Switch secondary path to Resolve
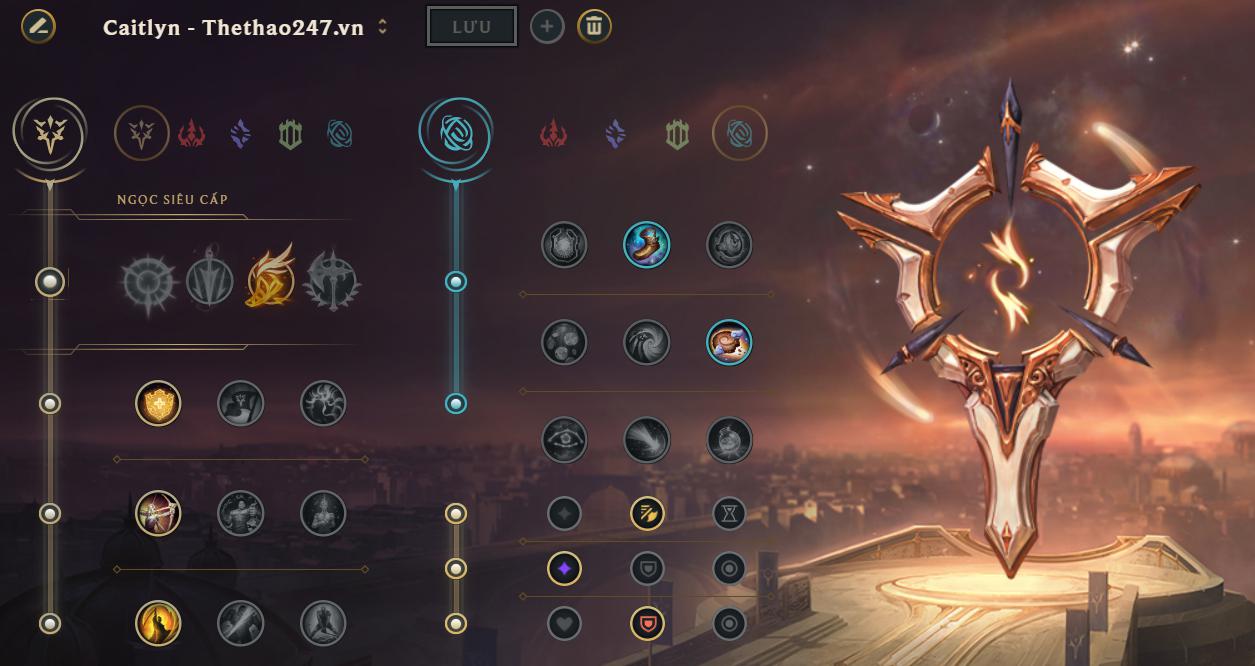This screenshot has height=666, width=1255. point(677,133)
